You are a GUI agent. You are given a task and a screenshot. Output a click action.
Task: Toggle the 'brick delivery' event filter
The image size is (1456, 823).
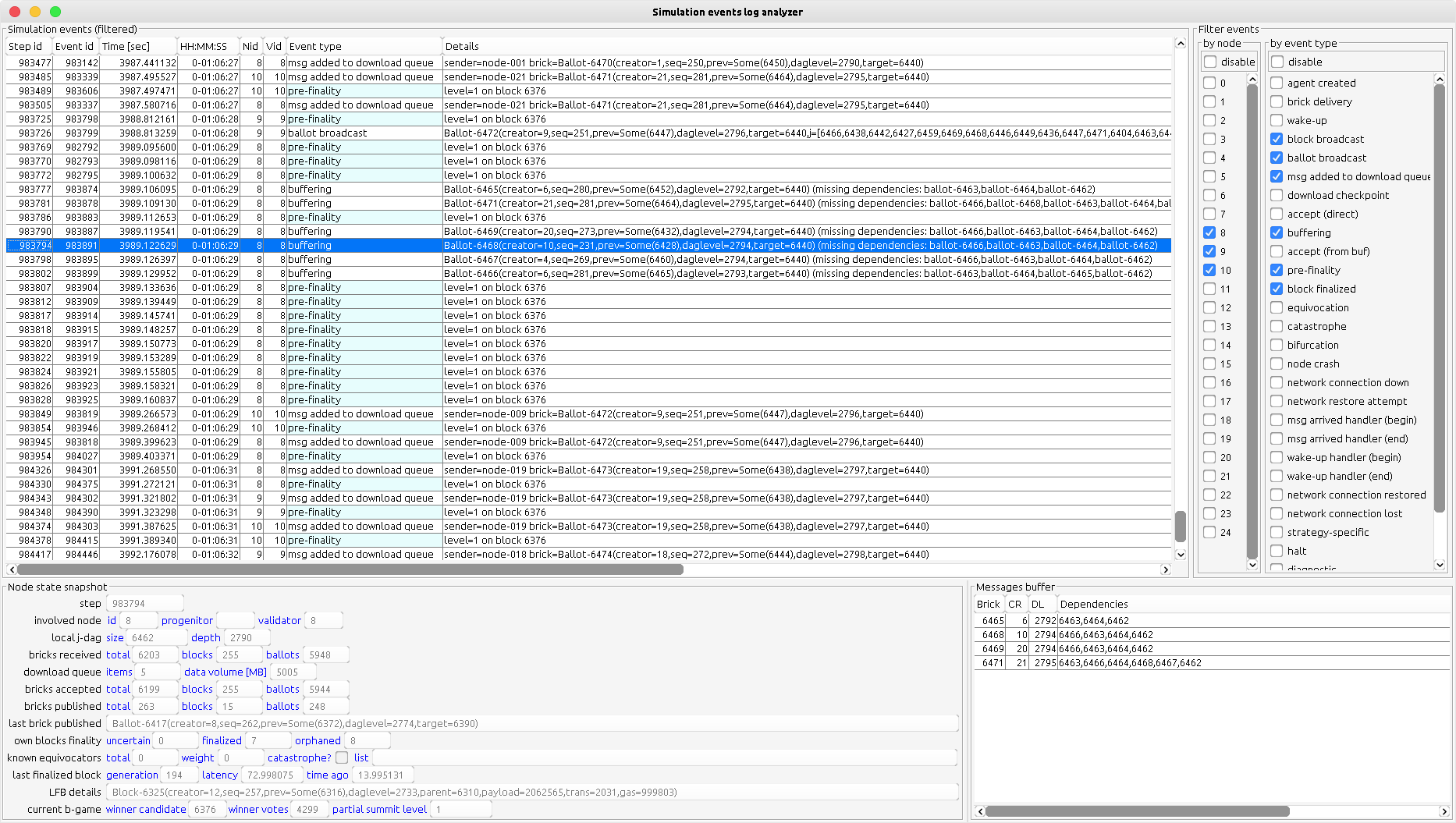1277,101
